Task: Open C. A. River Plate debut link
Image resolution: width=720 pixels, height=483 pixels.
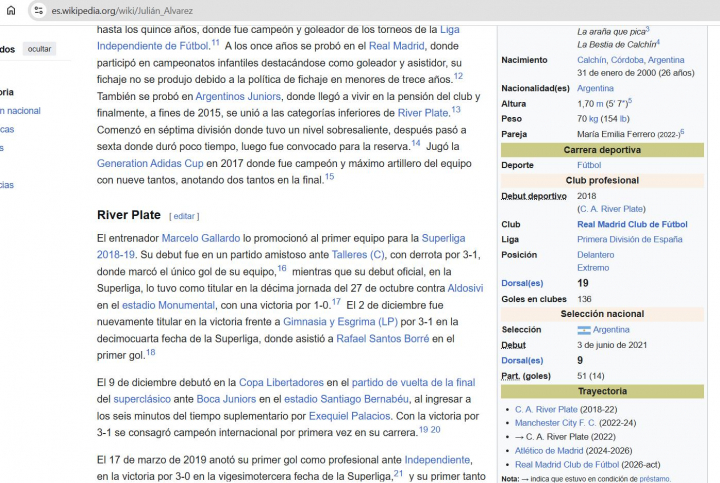Action: click(612, 209)
